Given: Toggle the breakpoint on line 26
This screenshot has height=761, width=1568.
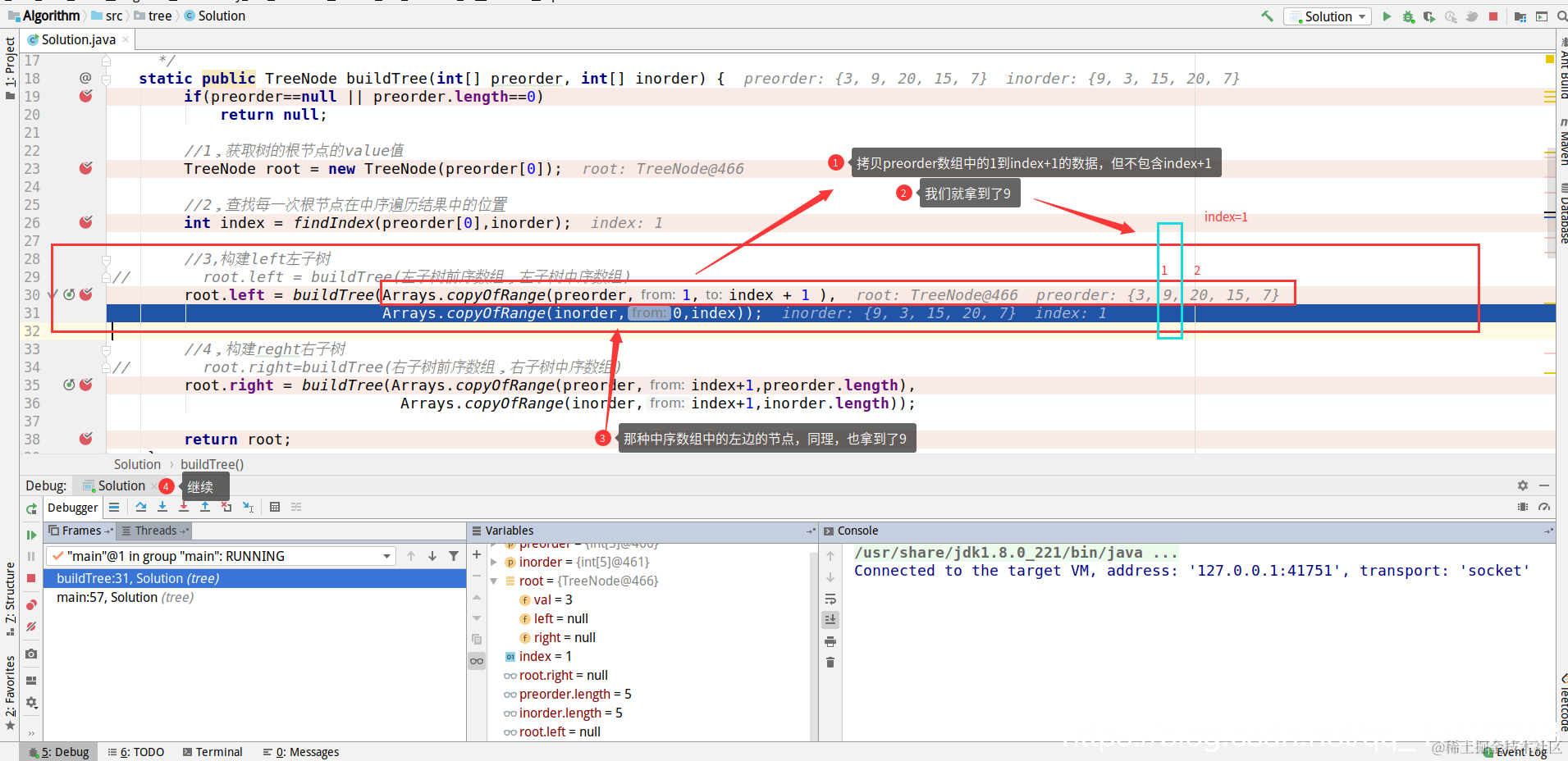Looking at the screenshot, I should pos(85,222).
